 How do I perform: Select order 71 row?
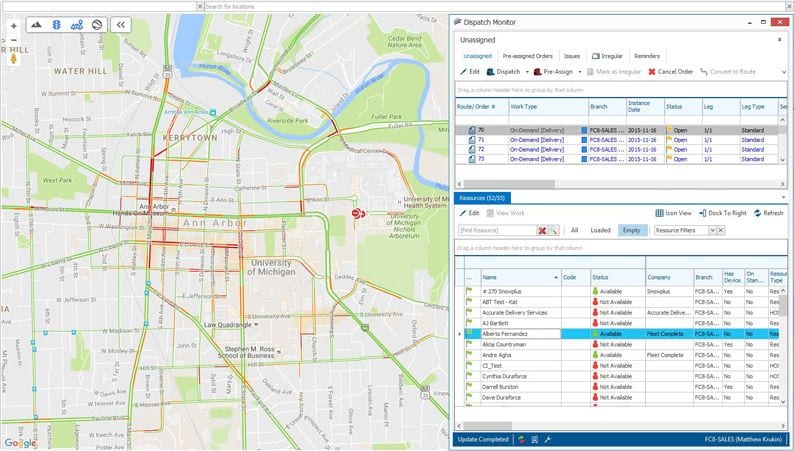click(x=616, y=140)
